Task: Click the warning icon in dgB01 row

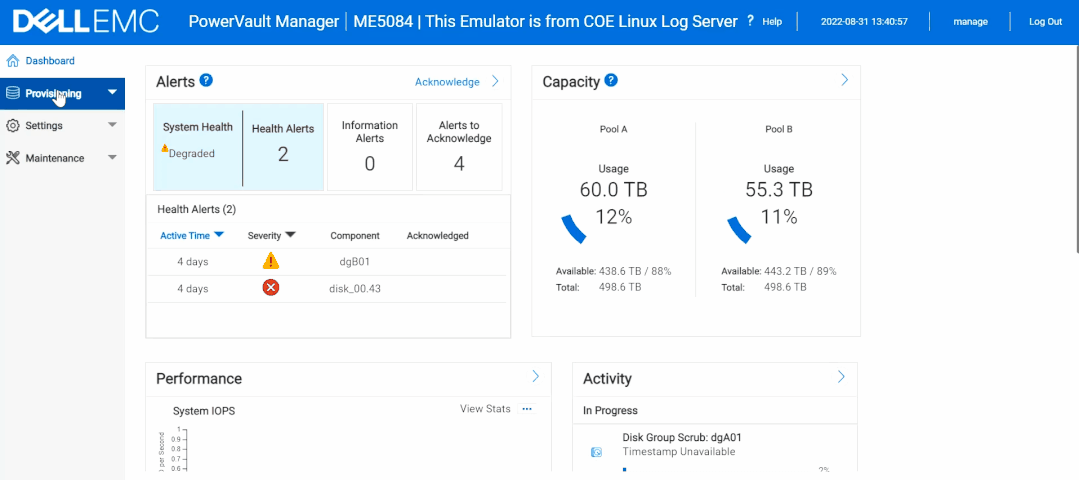Action: pyautogui.click(x=271, y=261)
